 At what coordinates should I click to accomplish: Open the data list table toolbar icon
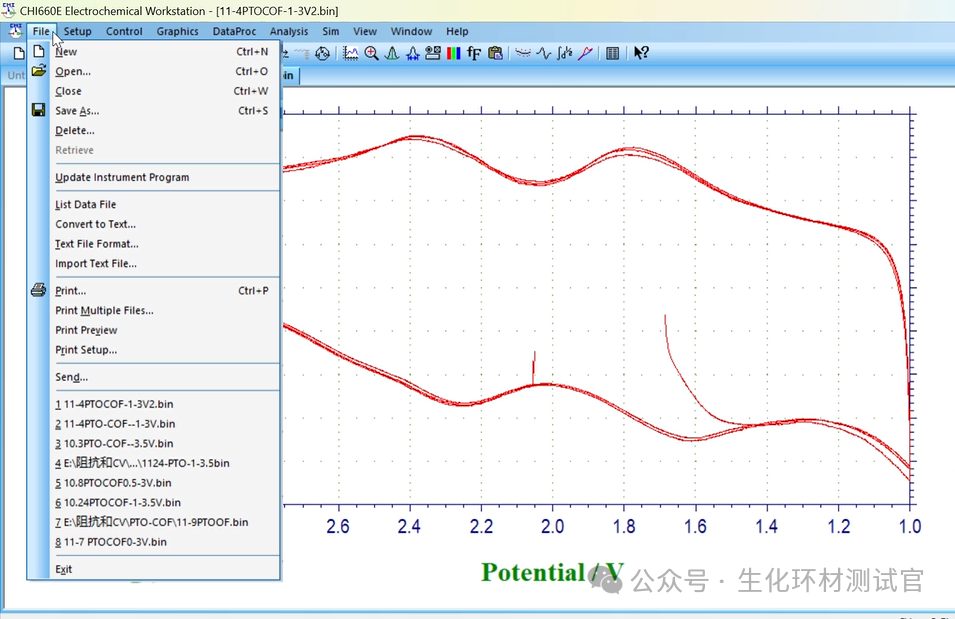click(x=613, y=54)
